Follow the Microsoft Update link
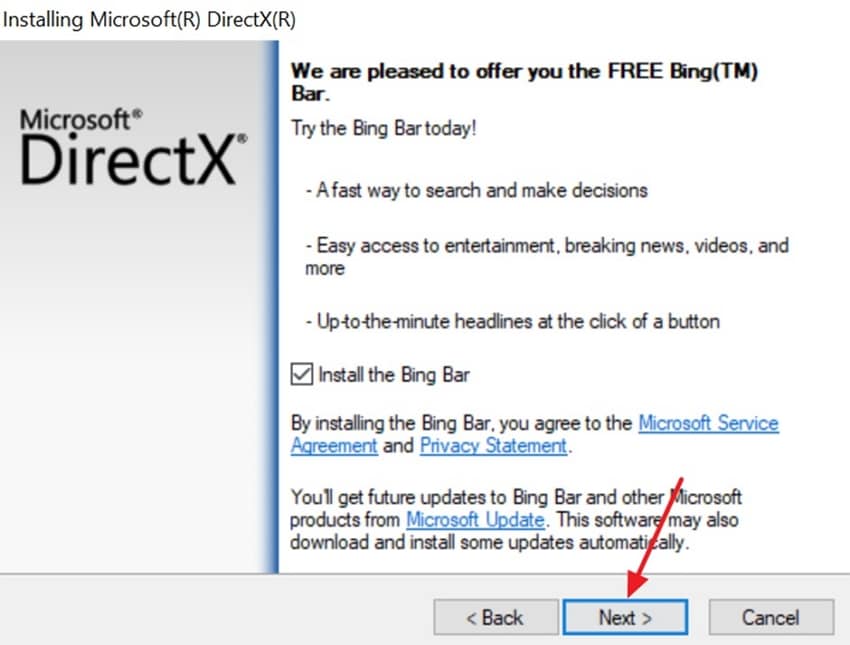 tap(475, 520)
